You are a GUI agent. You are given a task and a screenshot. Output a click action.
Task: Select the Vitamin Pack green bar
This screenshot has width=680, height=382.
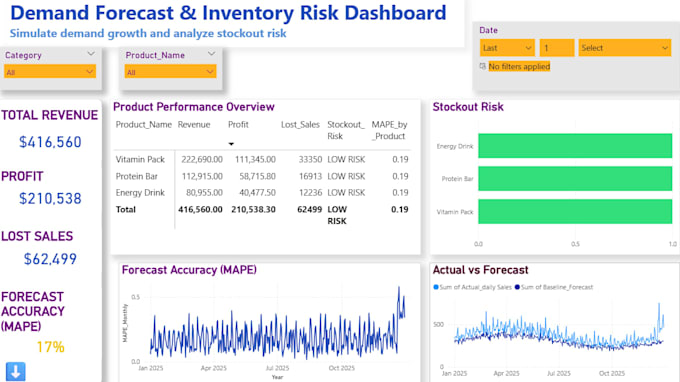click(x=575, y=212)
